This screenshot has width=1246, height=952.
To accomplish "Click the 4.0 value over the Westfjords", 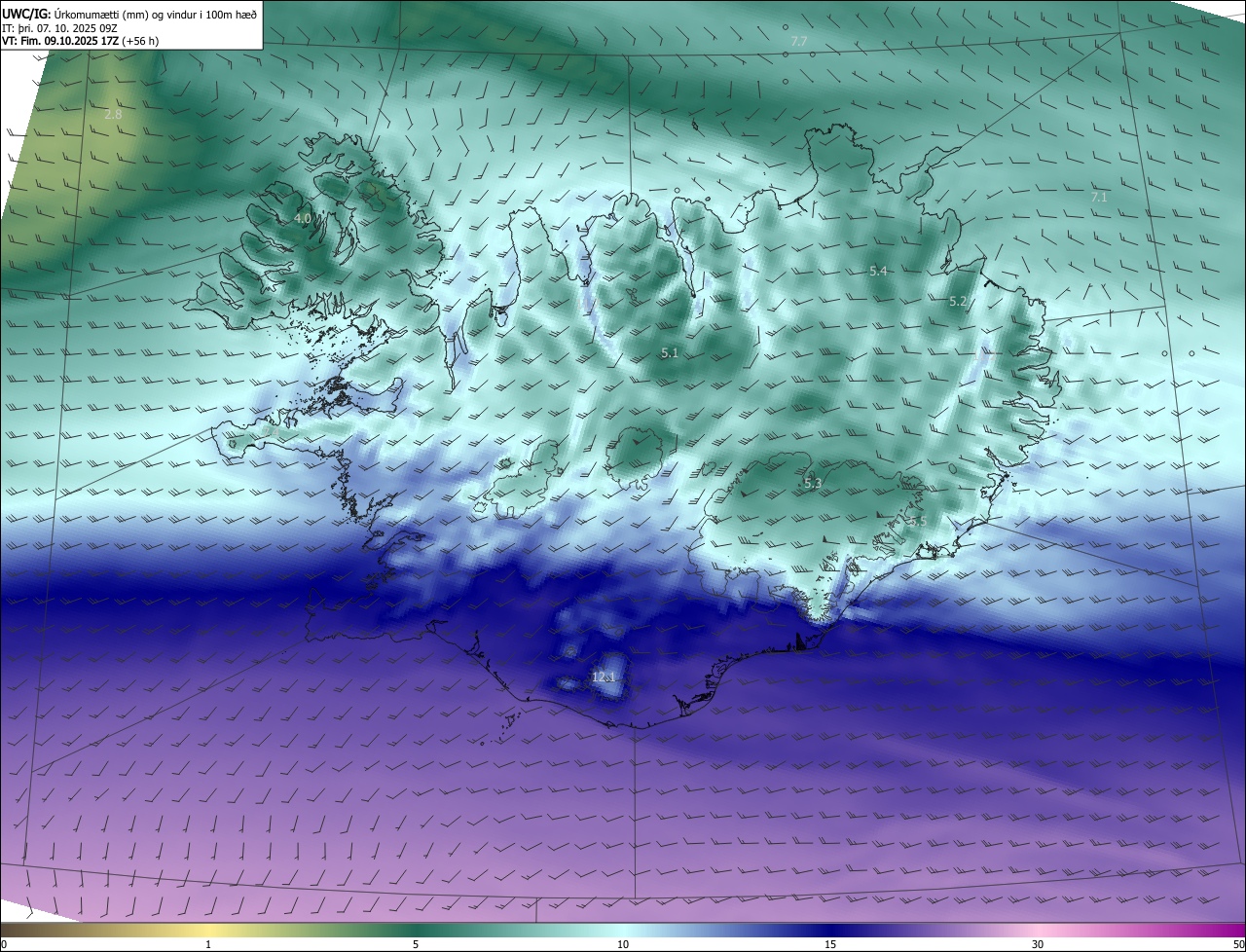I will point(303,219).
